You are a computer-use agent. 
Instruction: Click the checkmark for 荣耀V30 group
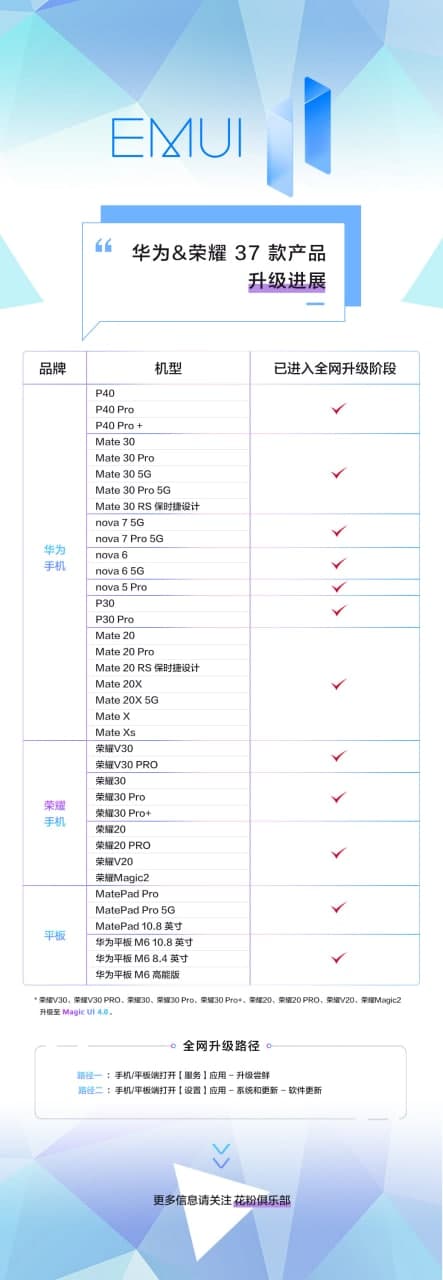click(338, 756)
